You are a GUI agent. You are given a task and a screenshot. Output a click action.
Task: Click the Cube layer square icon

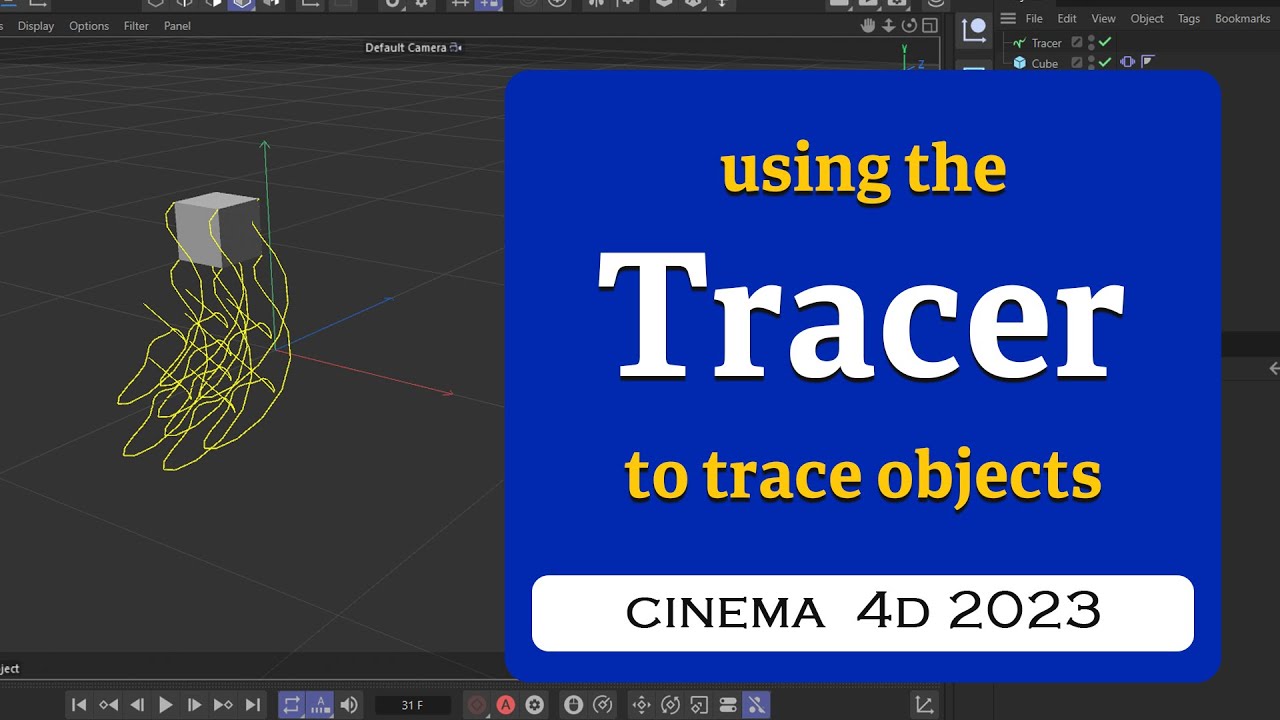(x=1077, y=63)
